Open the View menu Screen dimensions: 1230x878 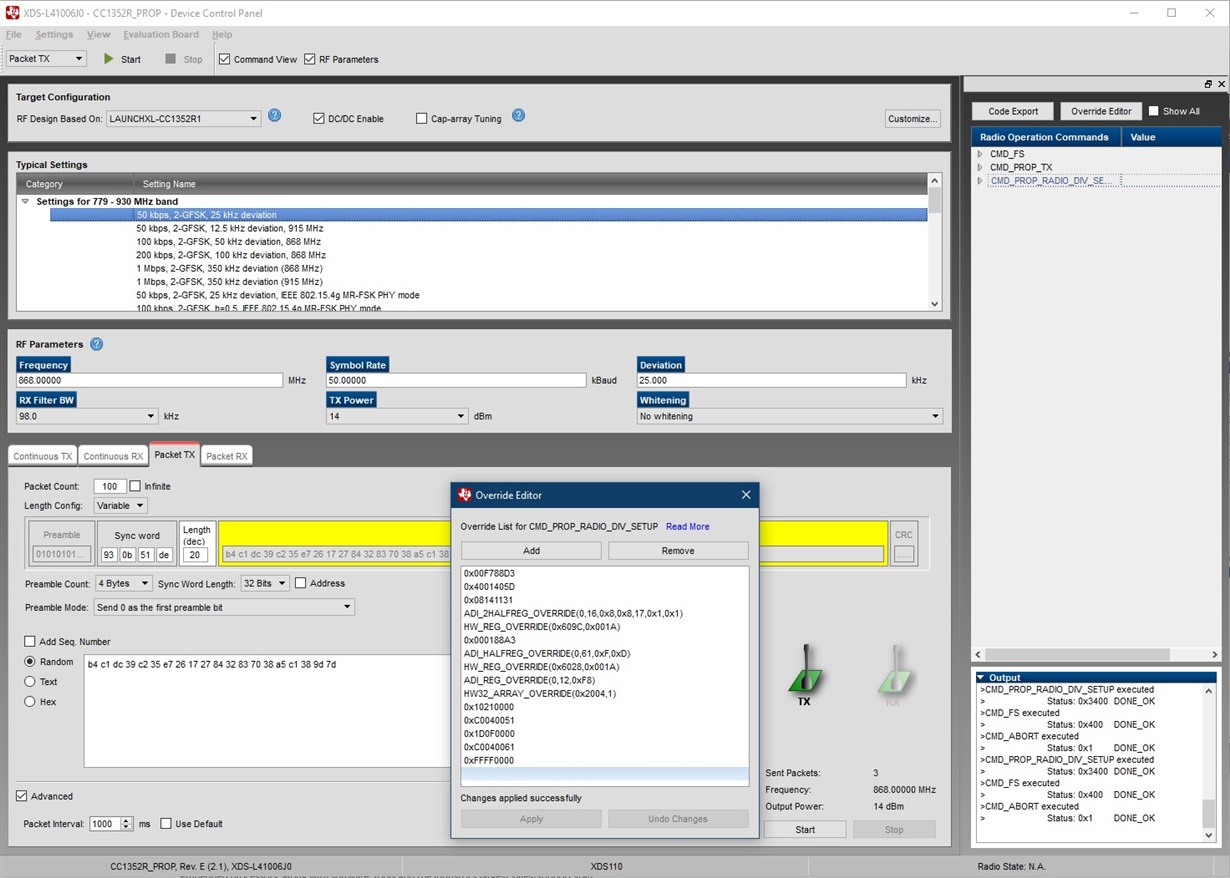pyautogui.click(x=99, y=35)
